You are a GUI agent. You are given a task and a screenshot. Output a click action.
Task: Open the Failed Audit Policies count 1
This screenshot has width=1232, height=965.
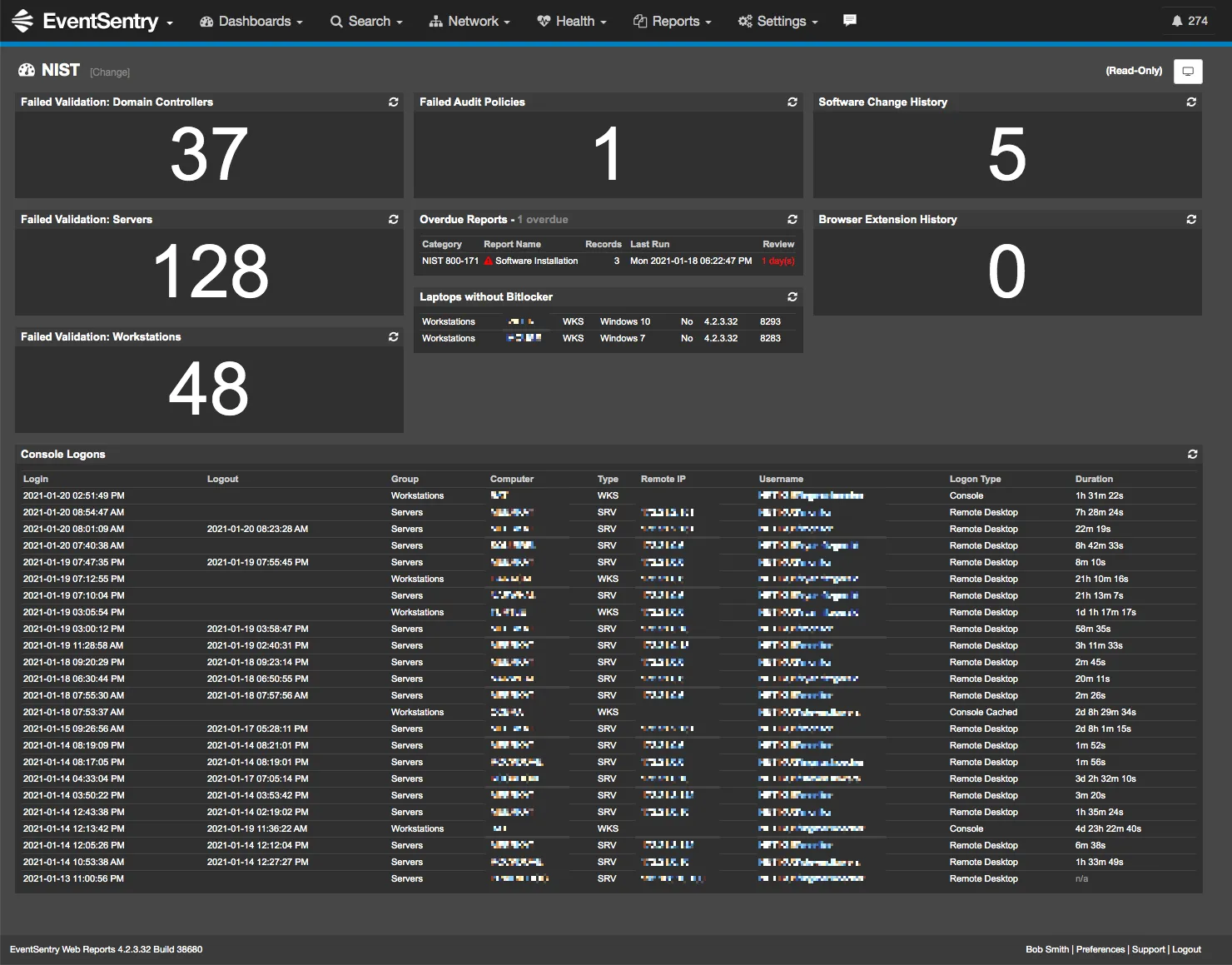click(608, 155)
